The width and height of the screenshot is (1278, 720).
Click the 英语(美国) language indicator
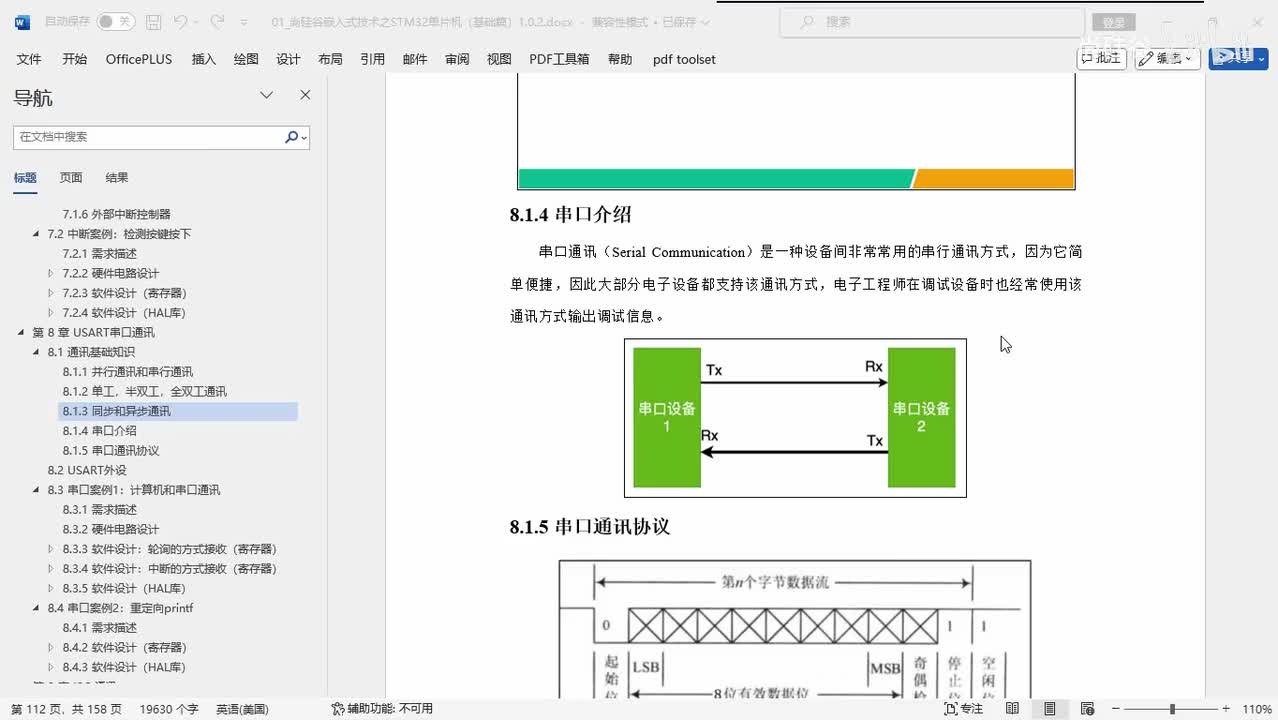coord(242,709)
